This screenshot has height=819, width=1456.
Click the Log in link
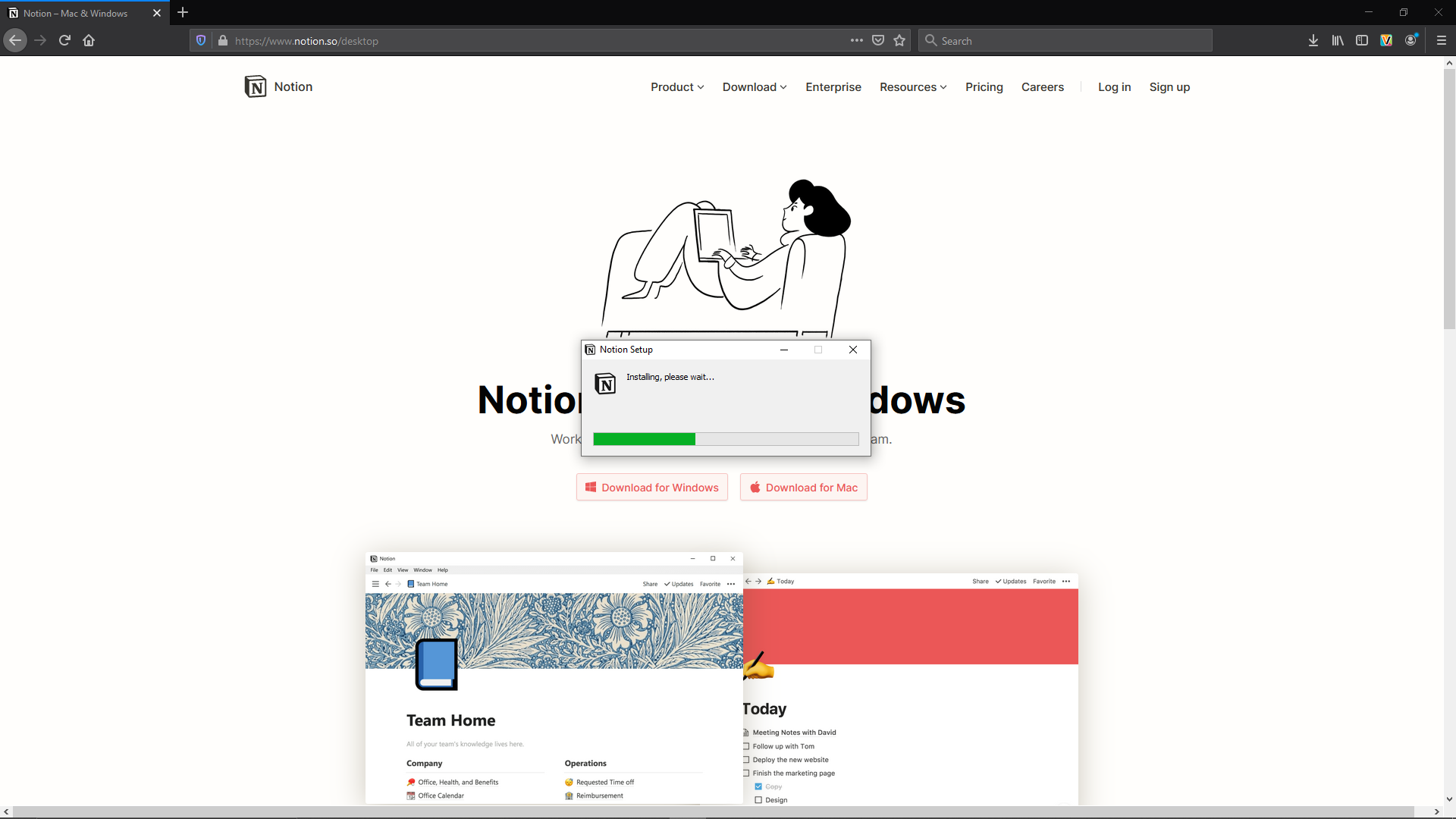(x=1115, y=87)
